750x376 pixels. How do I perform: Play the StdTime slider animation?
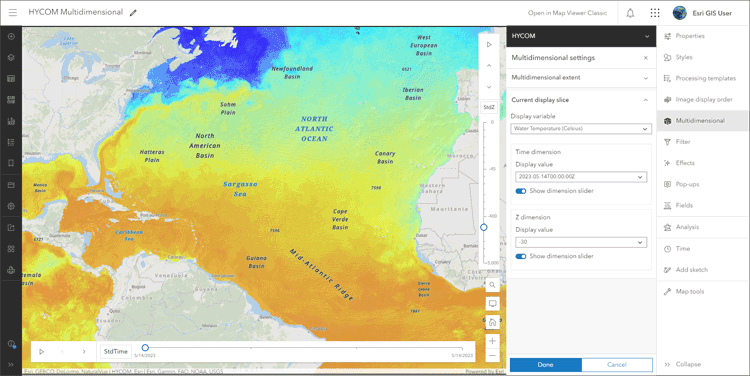(x=42, y=352)
